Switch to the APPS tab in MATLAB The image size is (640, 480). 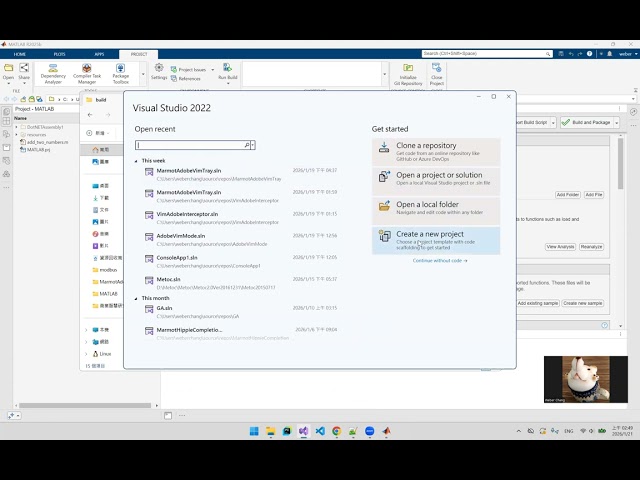(x=99, y=54)
